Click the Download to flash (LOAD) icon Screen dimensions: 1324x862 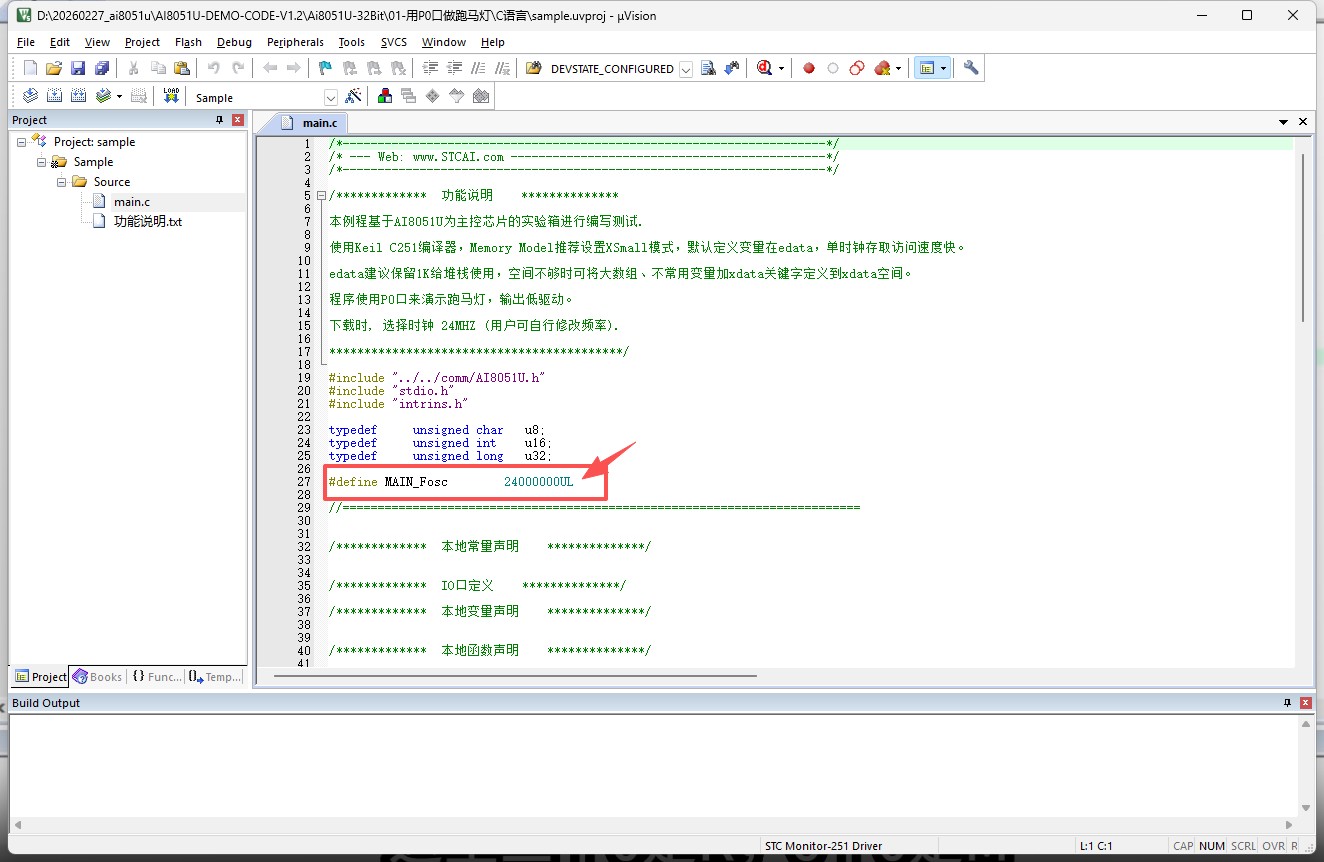click(171, 96)
